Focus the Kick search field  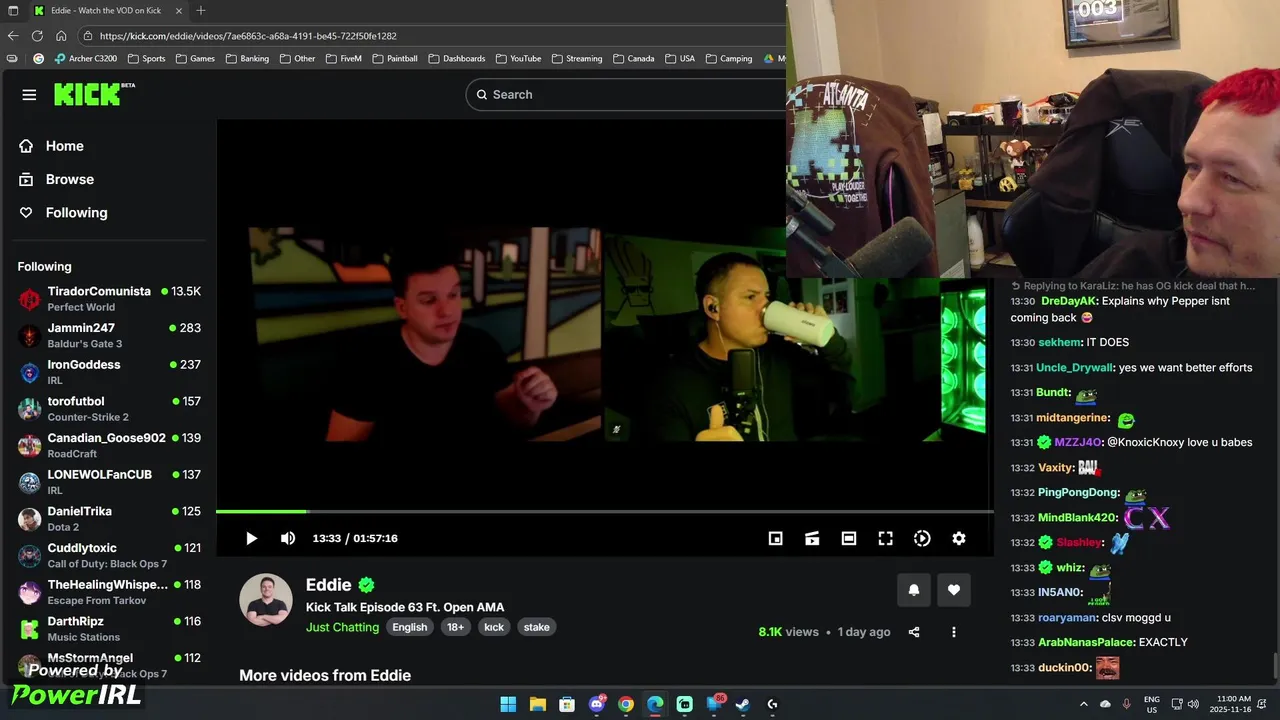click(626, 94)
